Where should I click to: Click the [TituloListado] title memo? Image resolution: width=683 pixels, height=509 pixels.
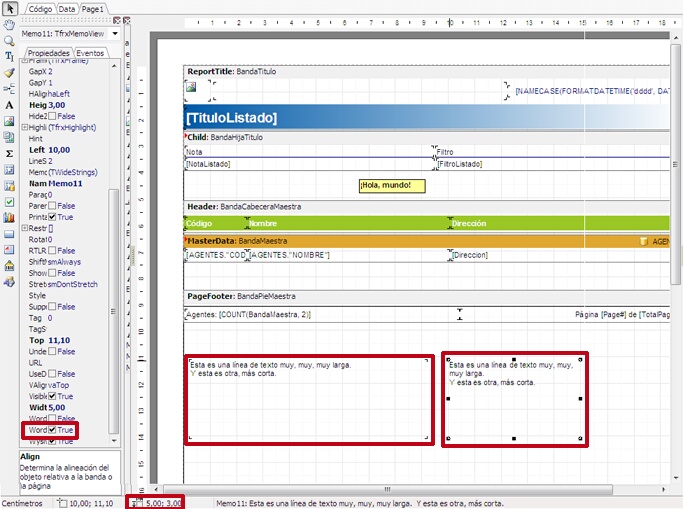(x=231, y=118)
